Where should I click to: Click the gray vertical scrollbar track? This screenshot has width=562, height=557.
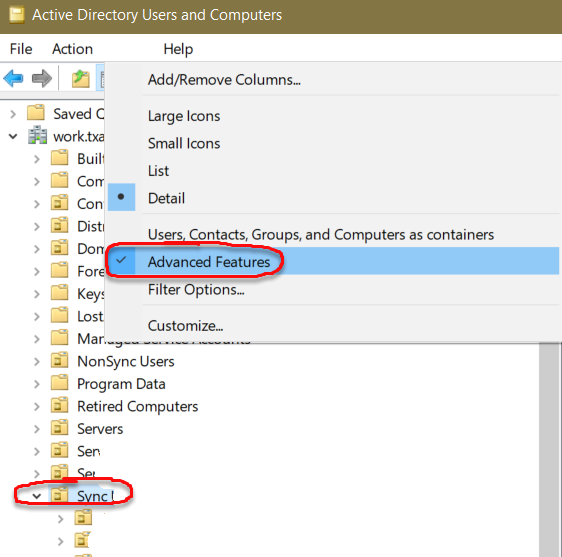pos(550,449)
